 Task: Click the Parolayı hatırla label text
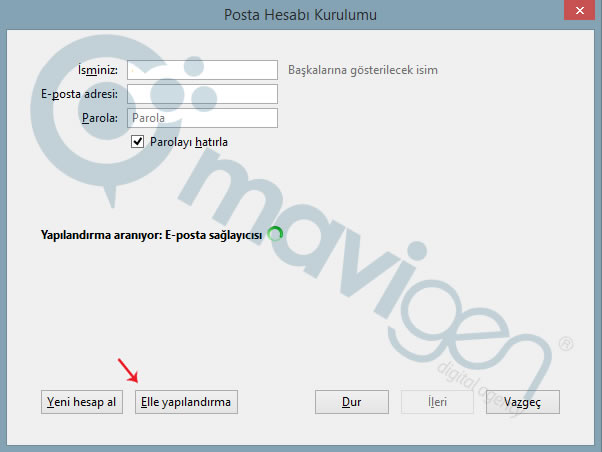(189, 142)
